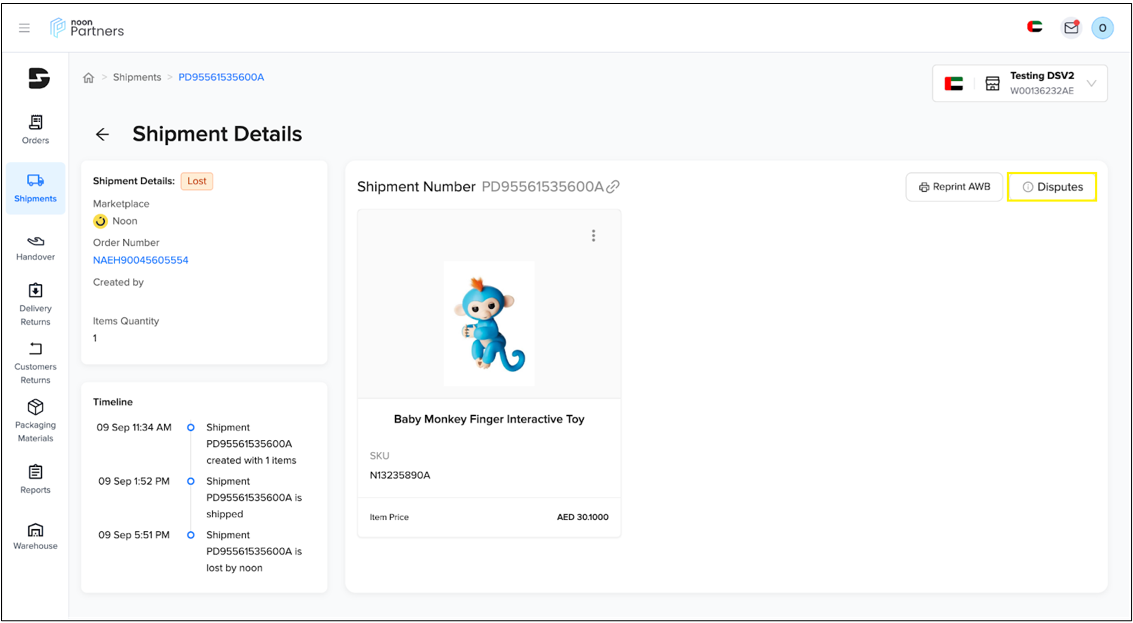Open Reports section

tap(35, 479)
